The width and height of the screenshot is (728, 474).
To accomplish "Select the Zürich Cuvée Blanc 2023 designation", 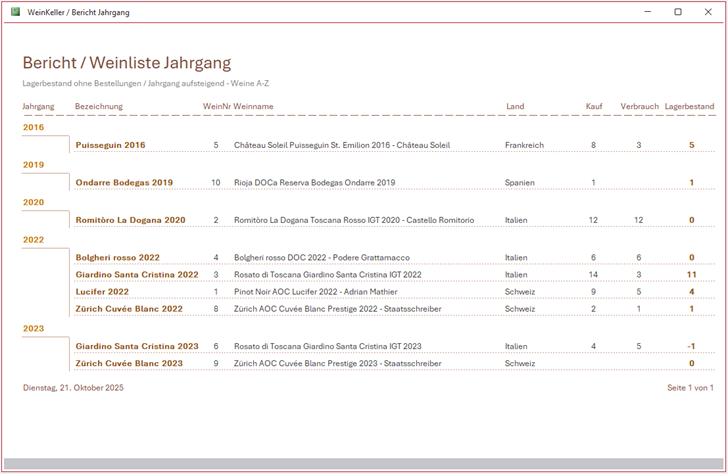I will pyautogui.click(x=129, y=363).
